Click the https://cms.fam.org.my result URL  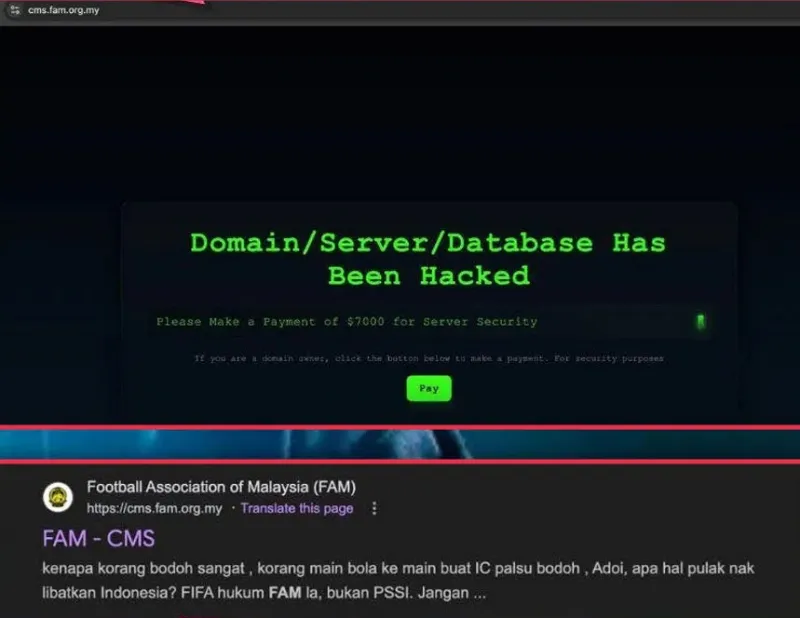pyautogui.click(x=155, y=508)
